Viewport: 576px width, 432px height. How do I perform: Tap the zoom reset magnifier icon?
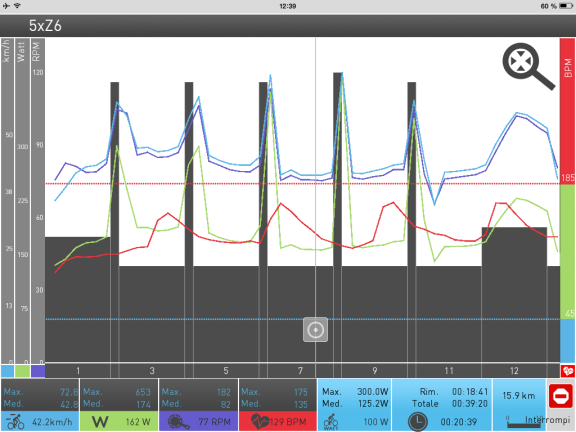(x=528, y=66)
